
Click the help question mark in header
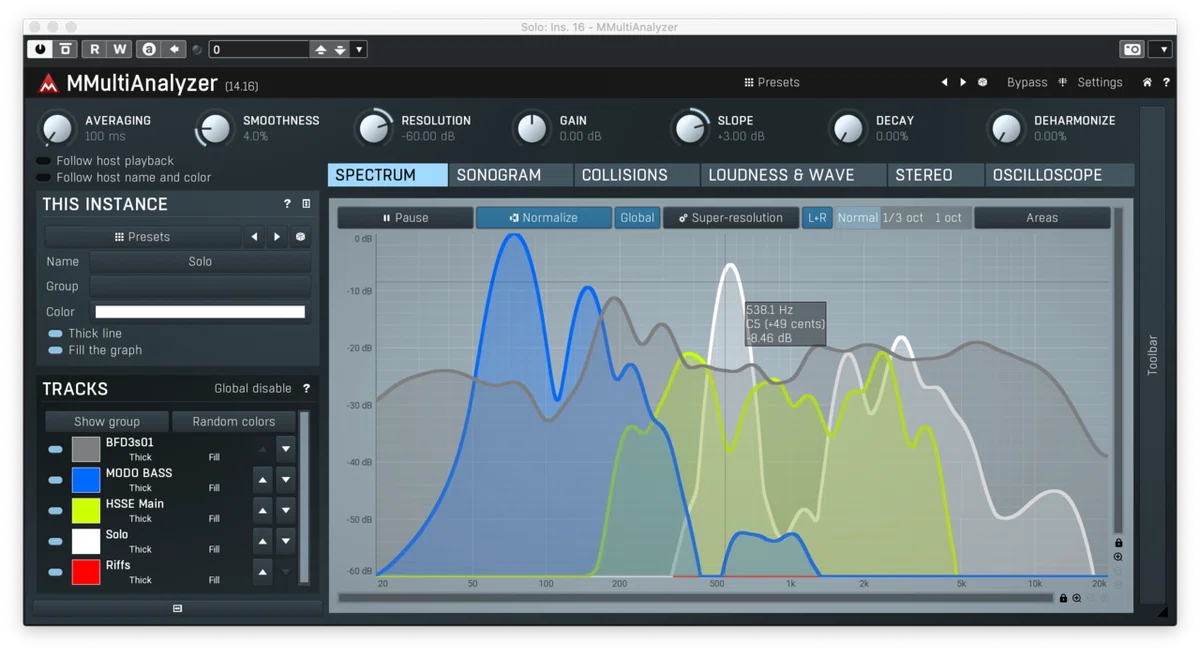(x=1166, y=82)
